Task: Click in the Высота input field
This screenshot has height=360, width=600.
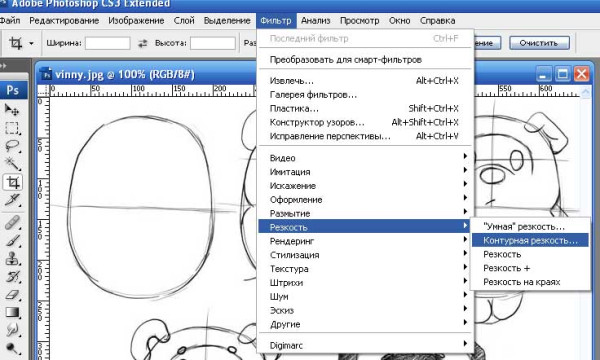Action: pyautogui.click(x=213, y=43)
